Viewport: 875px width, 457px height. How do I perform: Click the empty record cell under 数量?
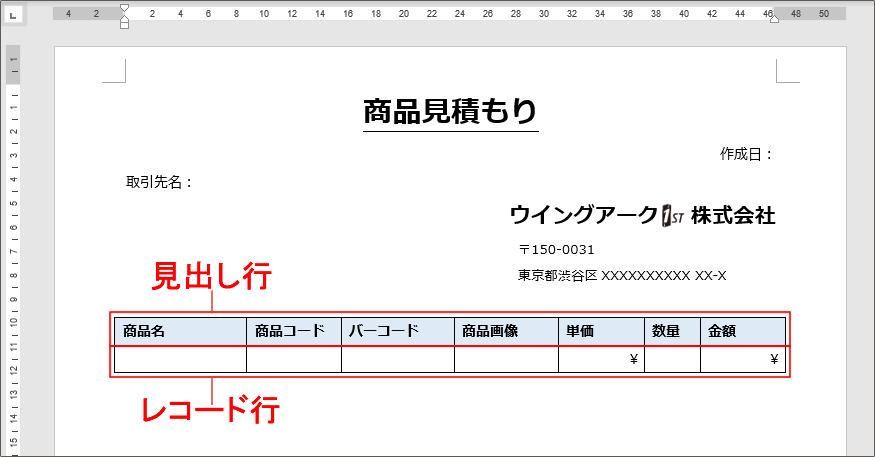click(672, 359)
